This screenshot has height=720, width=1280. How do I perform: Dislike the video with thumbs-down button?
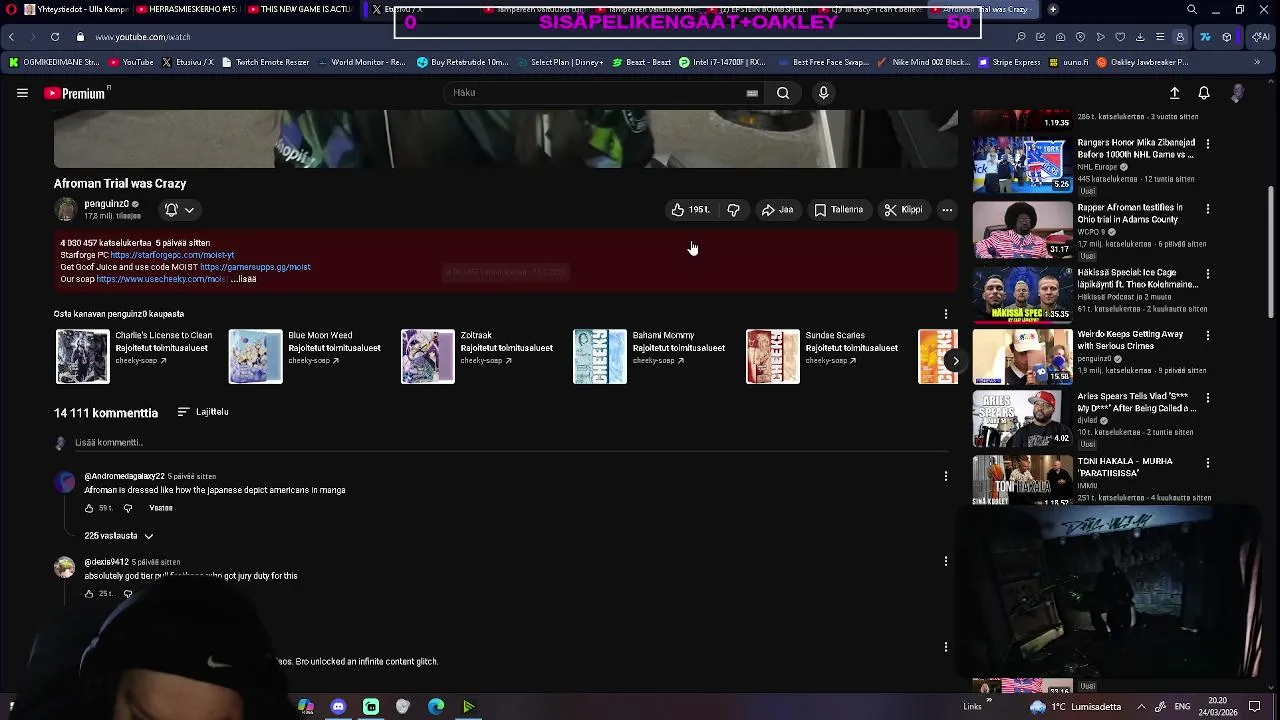coord(733,210)
